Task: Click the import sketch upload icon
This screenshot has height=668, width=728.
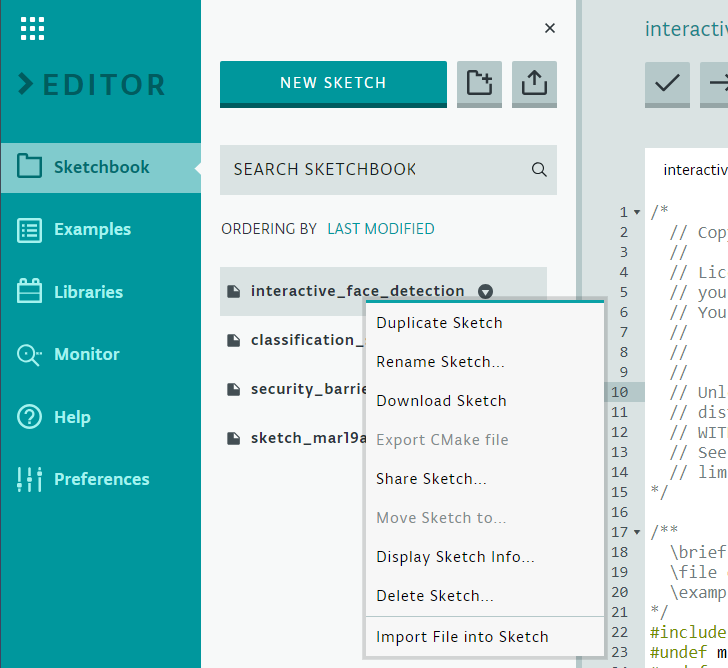Action: click(534, 84)
